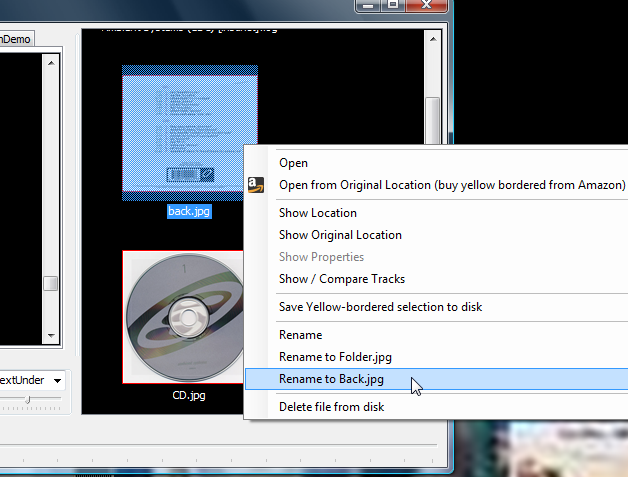Select Show Original Location menu item
Viewport: 628px width, 477px height.
click(437, 235)
